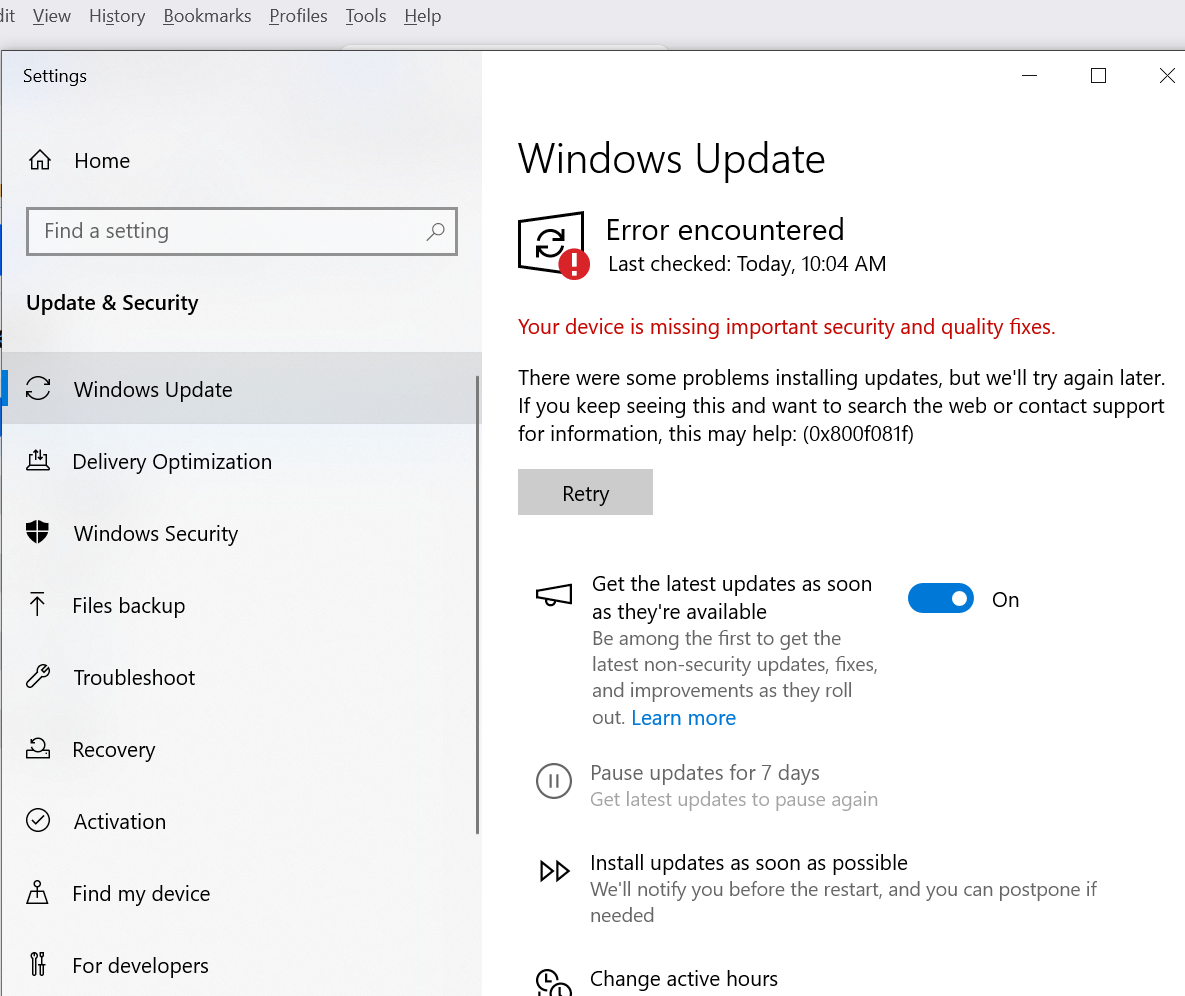Viewport: 1185px width, 996px height.
Task: Select Delivery Optimization in sidebar
Action: [240, 460]
